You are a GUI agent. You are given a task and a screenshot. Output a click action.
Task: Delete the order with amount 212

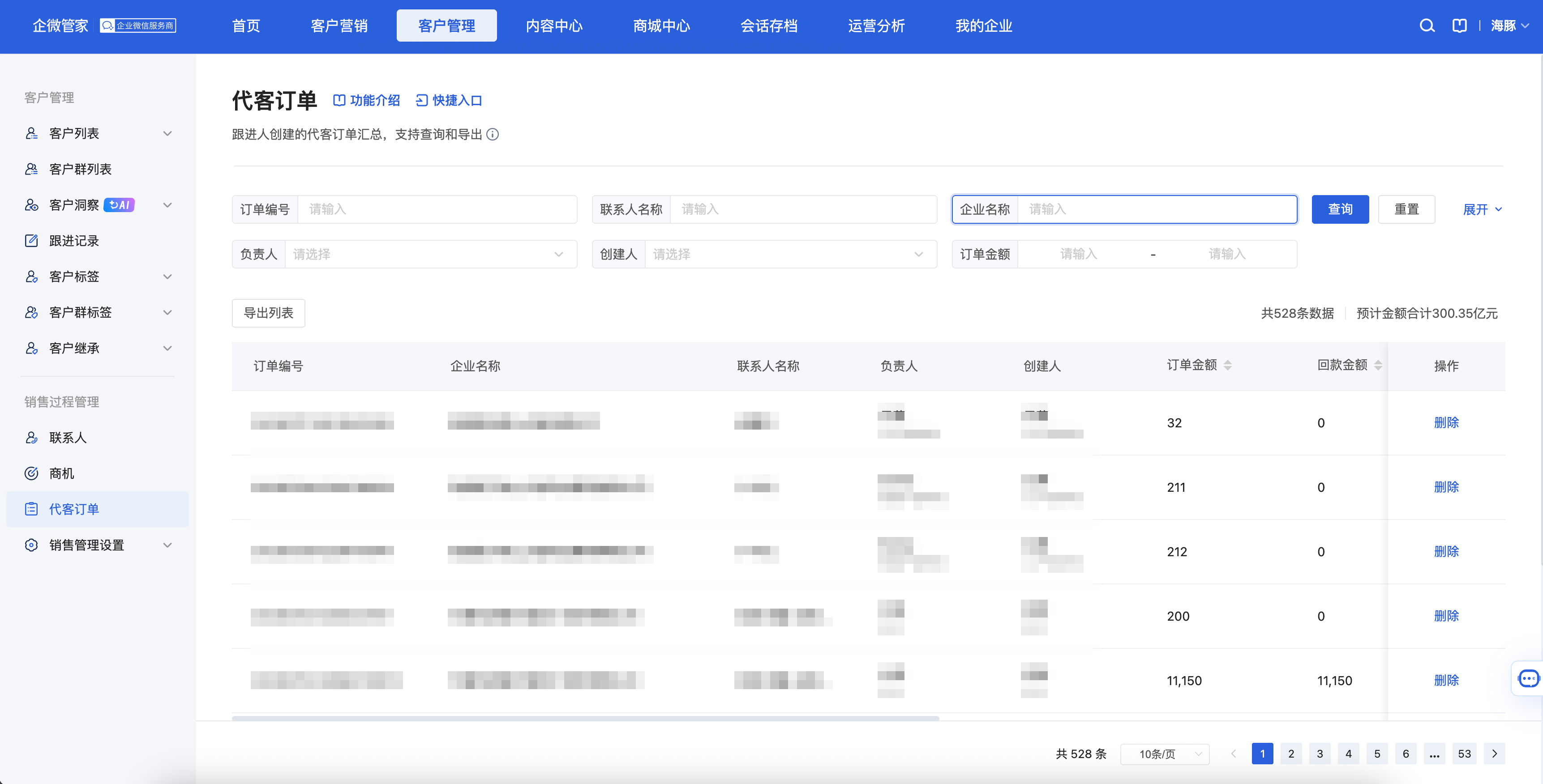pyautogui.click(x=1446, y=551)
